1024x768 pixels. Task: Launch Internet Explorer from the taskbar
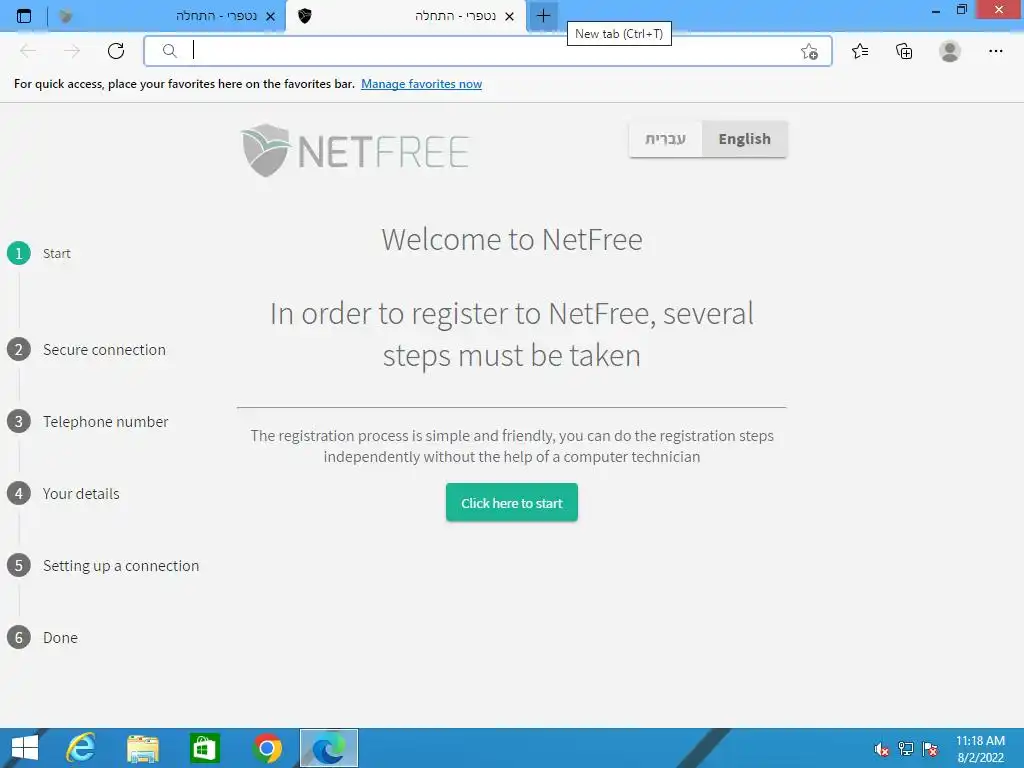click(80, 748)
